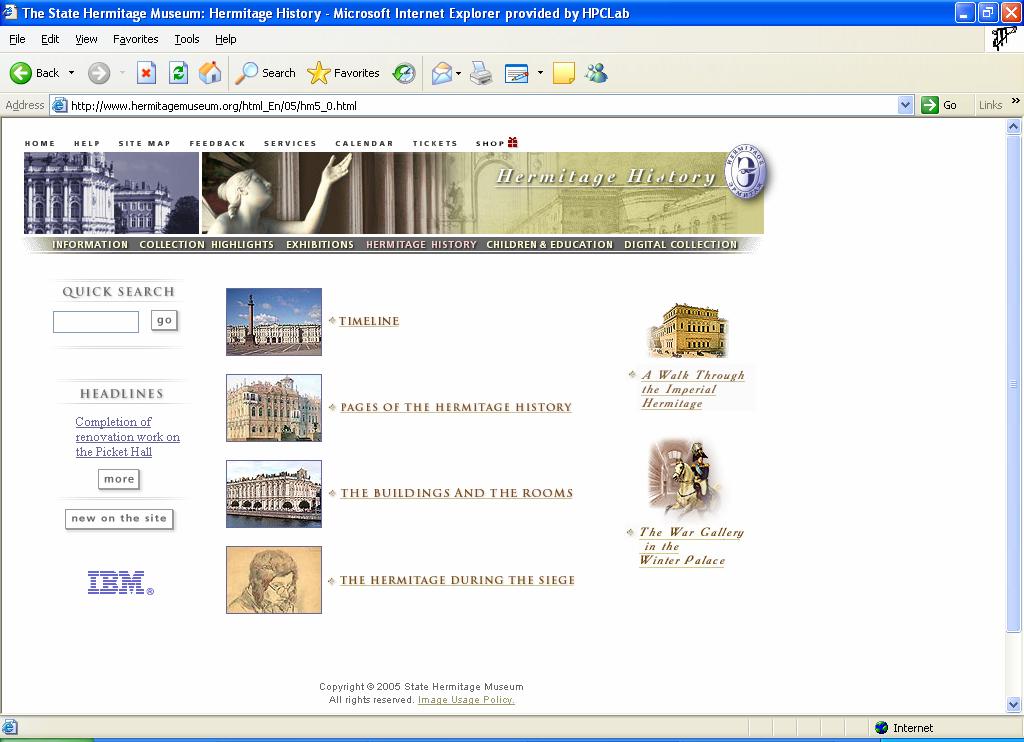The width and height of the screenshot is (1024, 742).
Task: Open the Favorites menu
Action: [x=135, y=39]
